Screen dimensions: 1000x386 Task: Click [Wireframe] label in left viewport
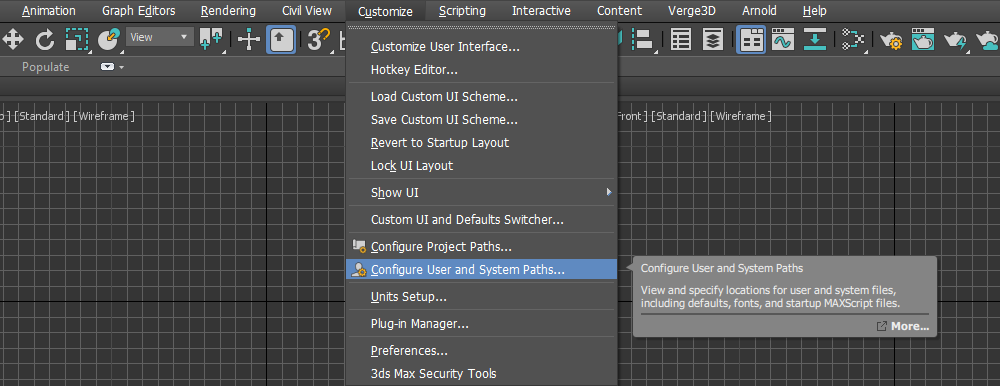103,116
